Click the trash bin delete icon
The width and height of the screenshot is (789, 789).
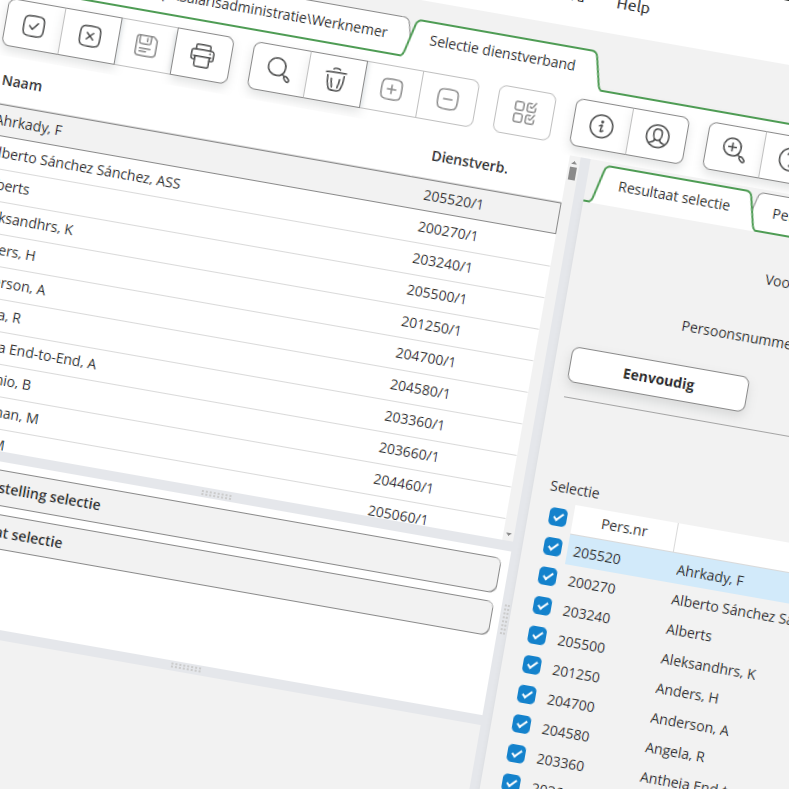click(335, 80)
